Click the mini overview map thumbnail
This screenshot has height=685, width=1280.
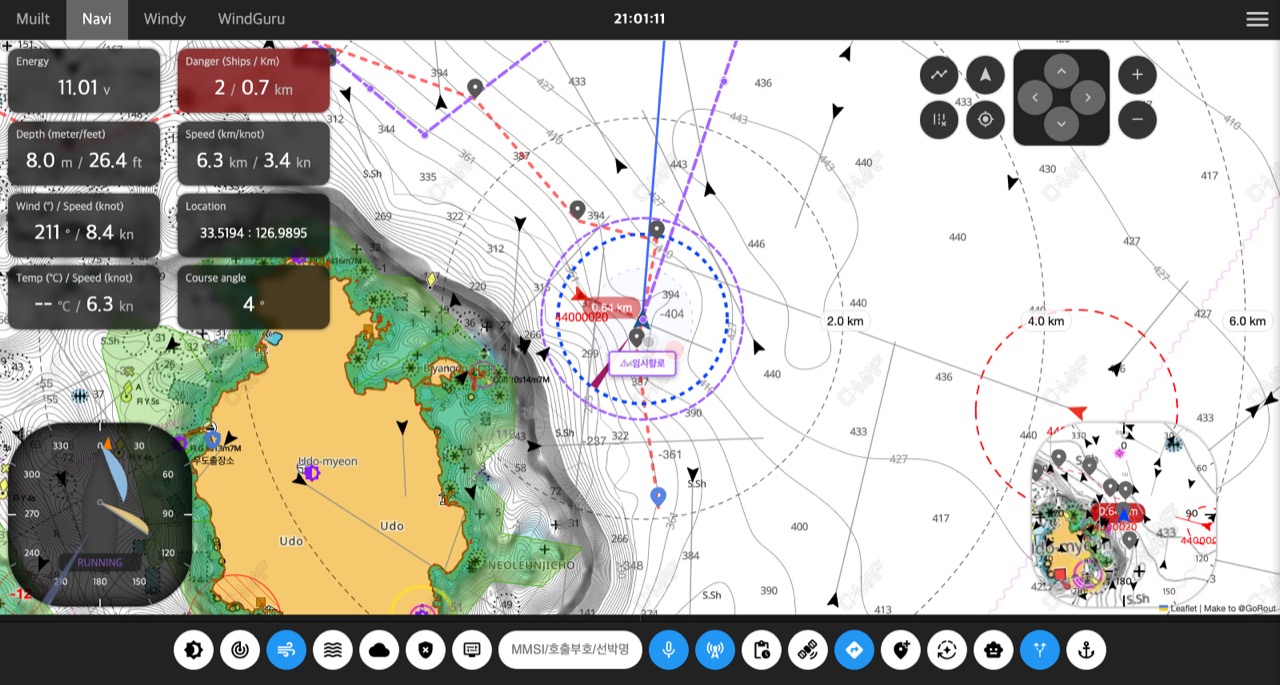click(1124, 513)
